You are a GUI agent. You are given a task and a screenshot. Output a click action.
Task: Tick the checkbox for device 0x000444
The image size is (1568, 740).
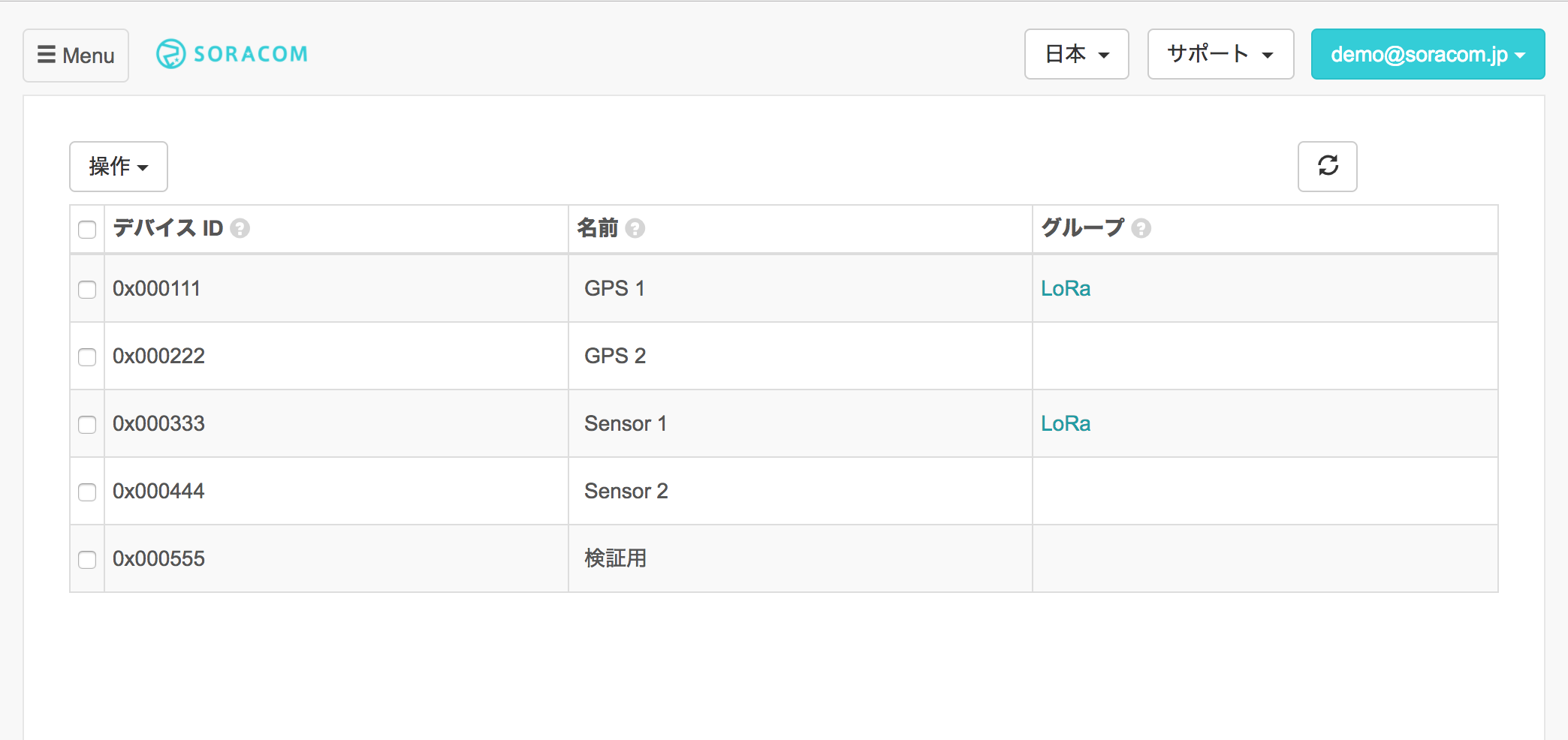coord(87,492)
